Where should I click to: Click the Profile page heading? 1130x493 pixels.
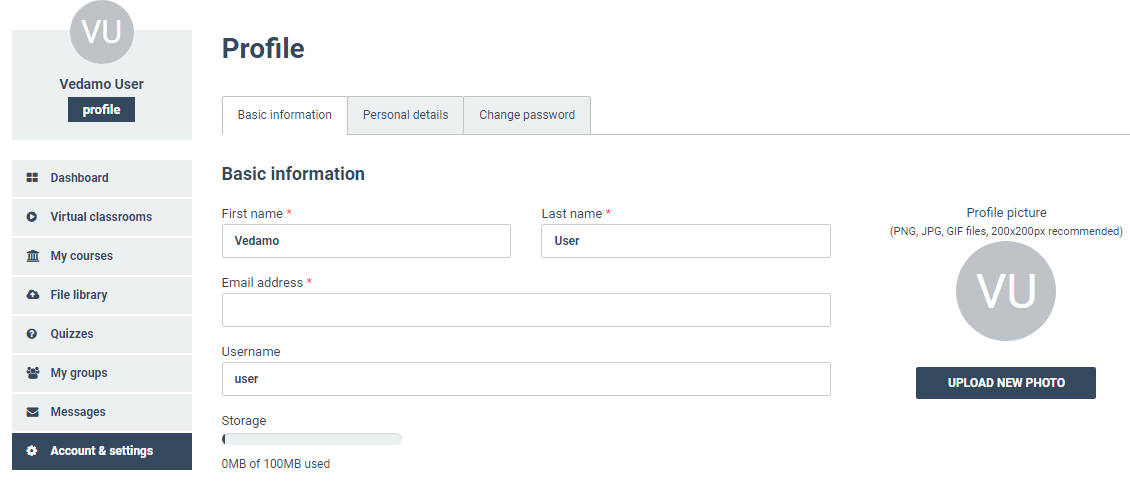coord(263,49)
